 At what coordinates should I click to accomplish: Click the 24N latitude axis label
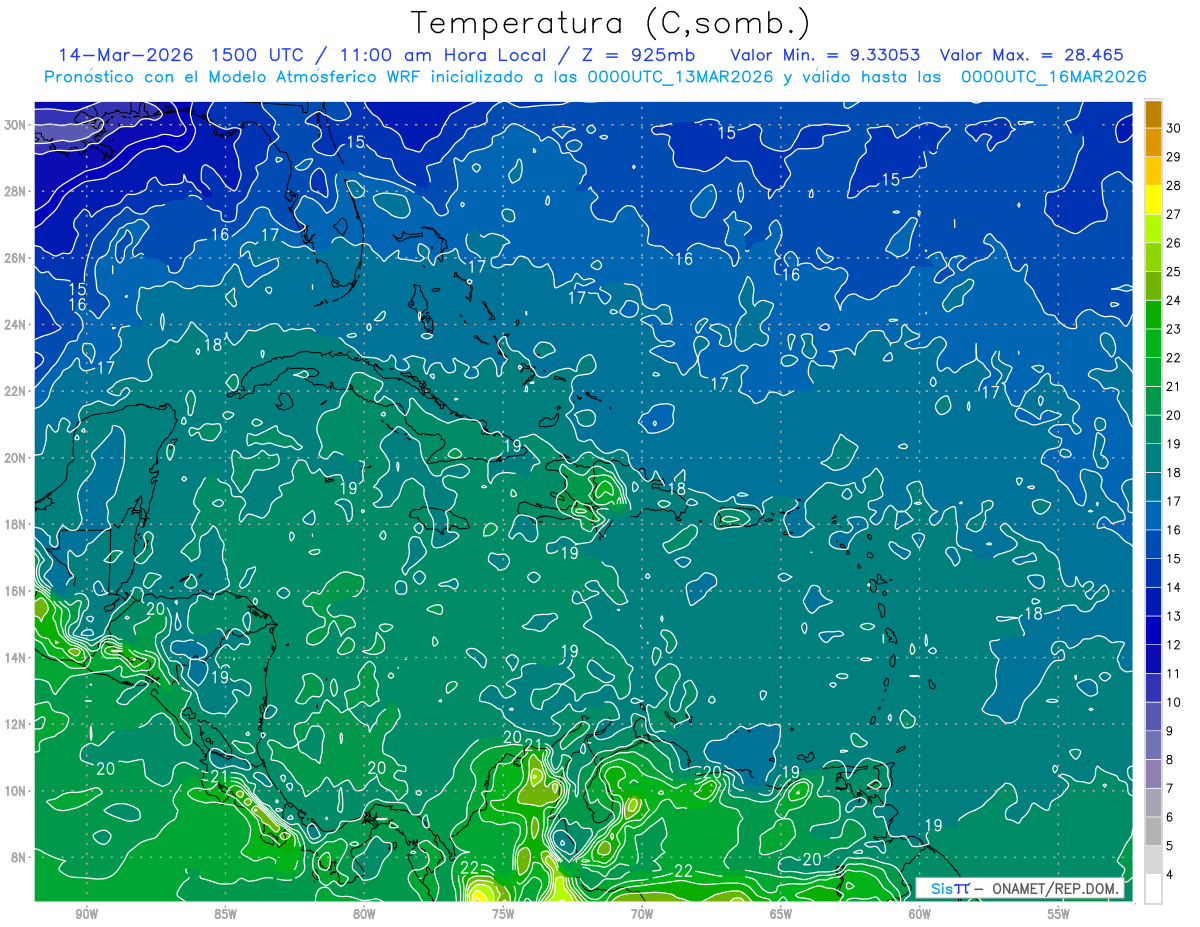[16, 325]
